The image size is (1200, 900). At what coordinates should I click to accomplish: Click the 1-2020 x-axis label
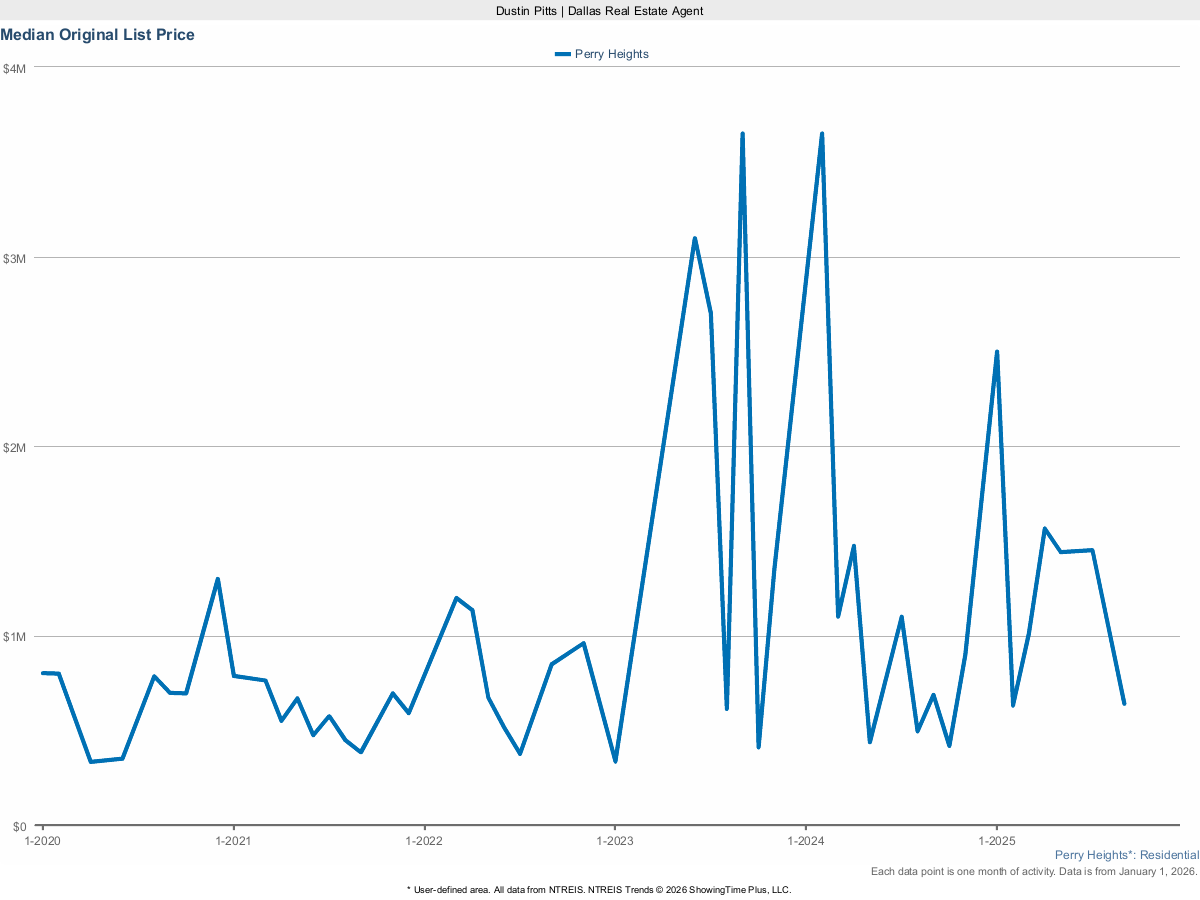(42, 841)
